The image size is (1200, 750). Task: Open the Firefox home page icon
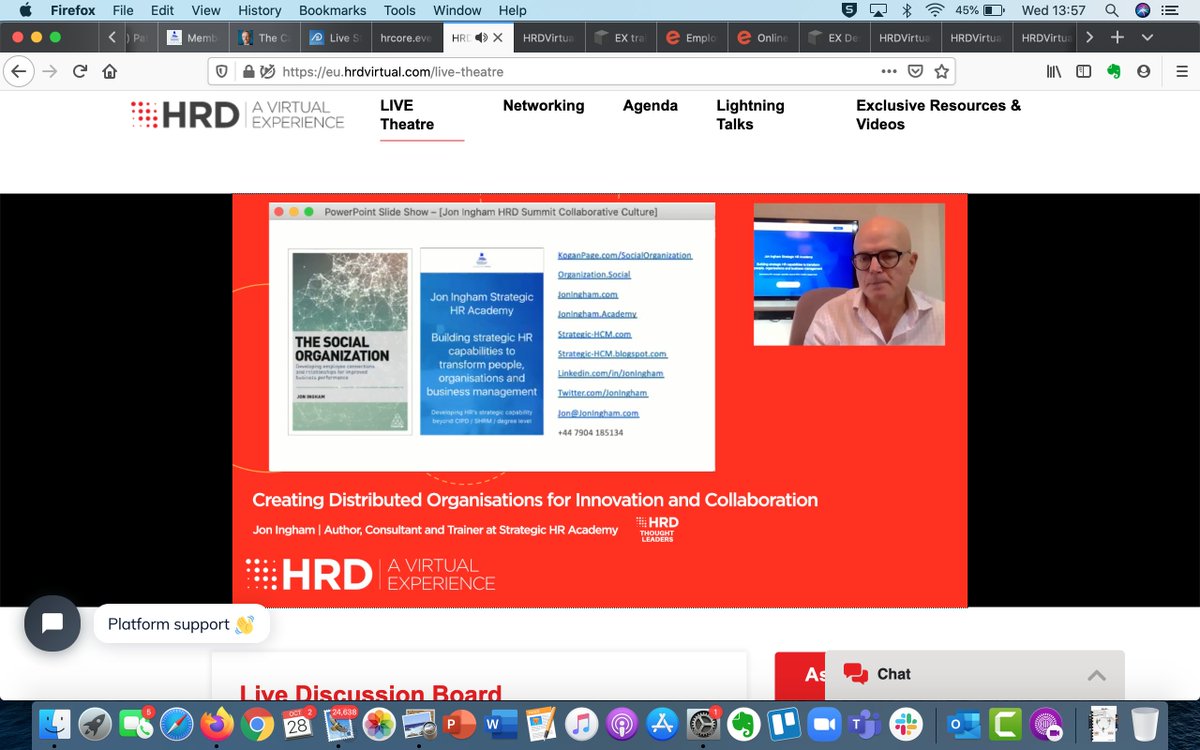click(x=110, y=72)
